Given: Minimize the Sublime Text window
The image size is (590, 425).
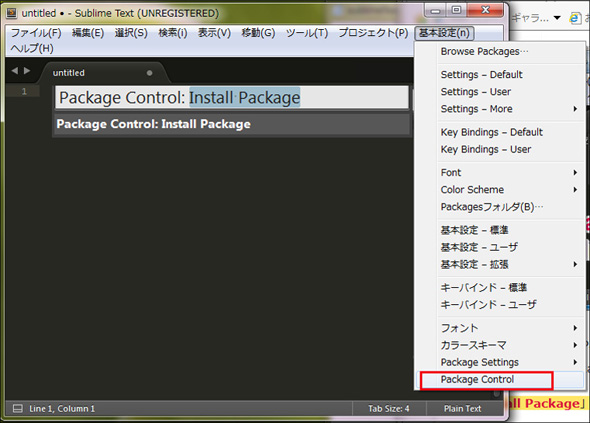Looking at the screenshot, I should coord(436,10).
